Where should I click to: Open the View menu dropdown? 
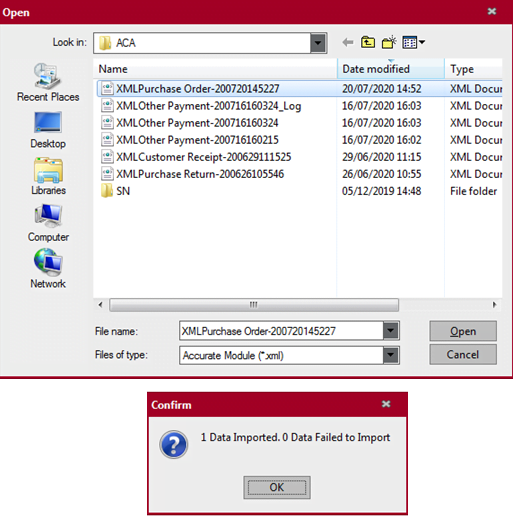(x=413, y=42)
